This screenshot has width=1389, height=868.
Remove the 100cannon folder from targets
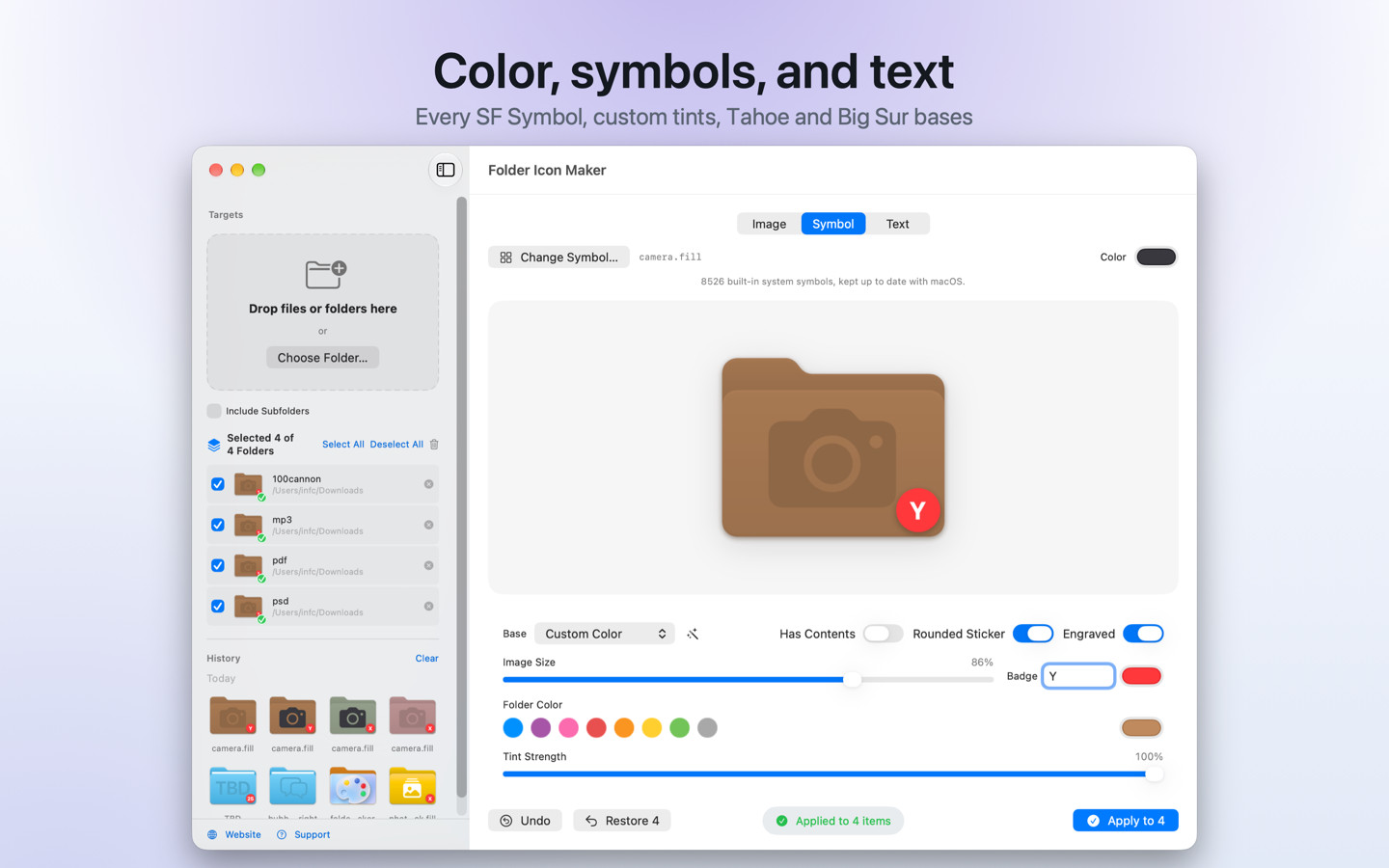click(x=428, y=484)
